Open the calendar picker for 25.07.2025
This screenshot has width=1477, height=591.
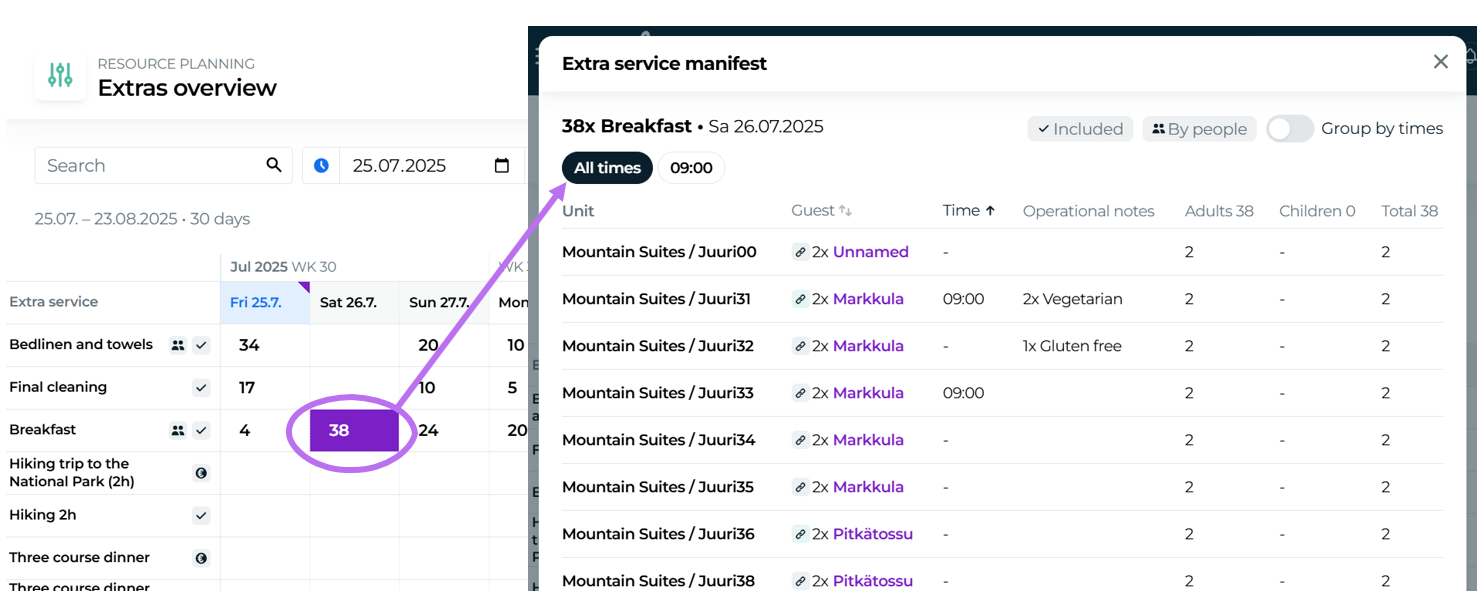click(502, 165)
